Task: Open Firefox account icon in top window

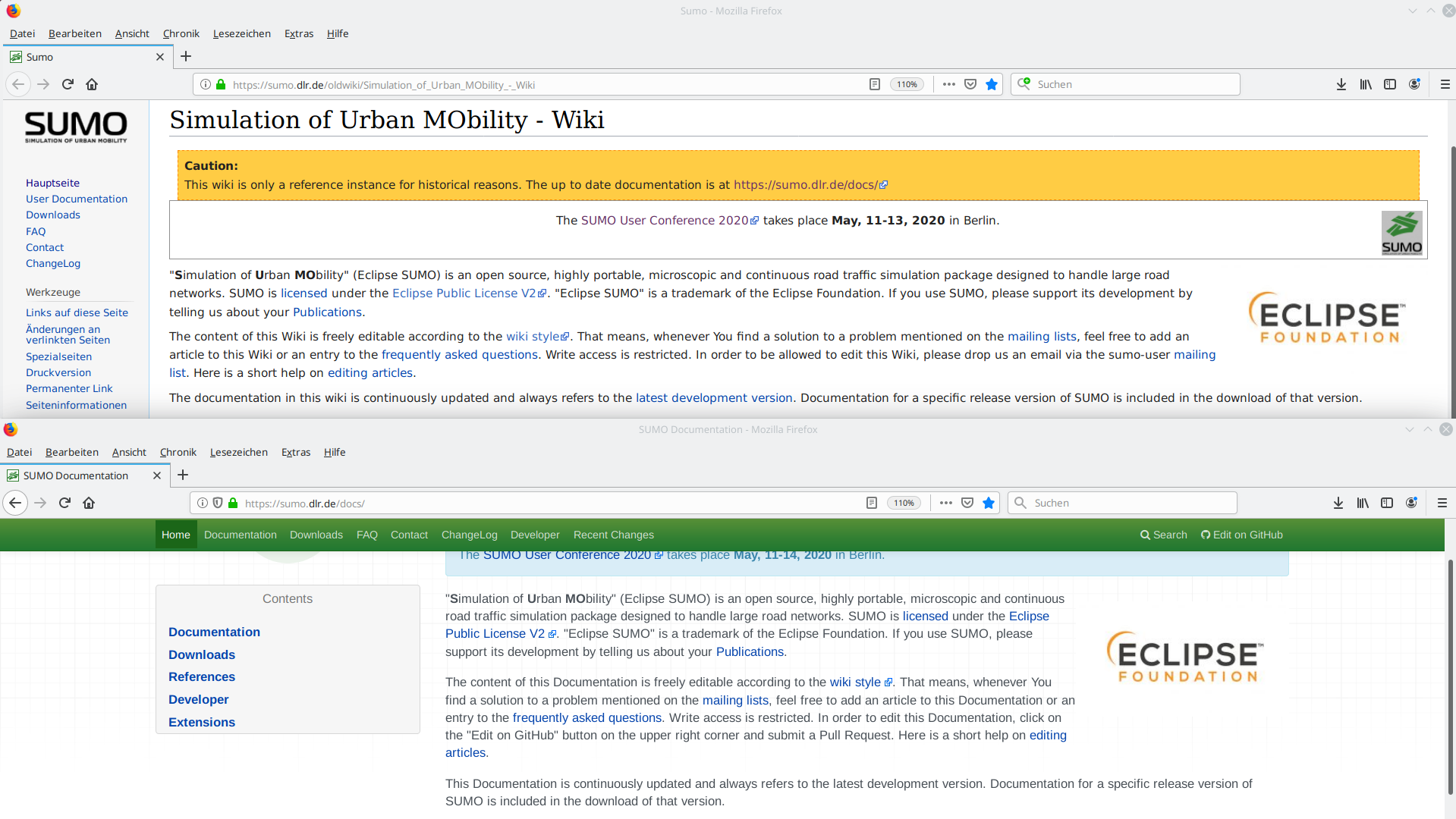Action: coord(1414,84)
